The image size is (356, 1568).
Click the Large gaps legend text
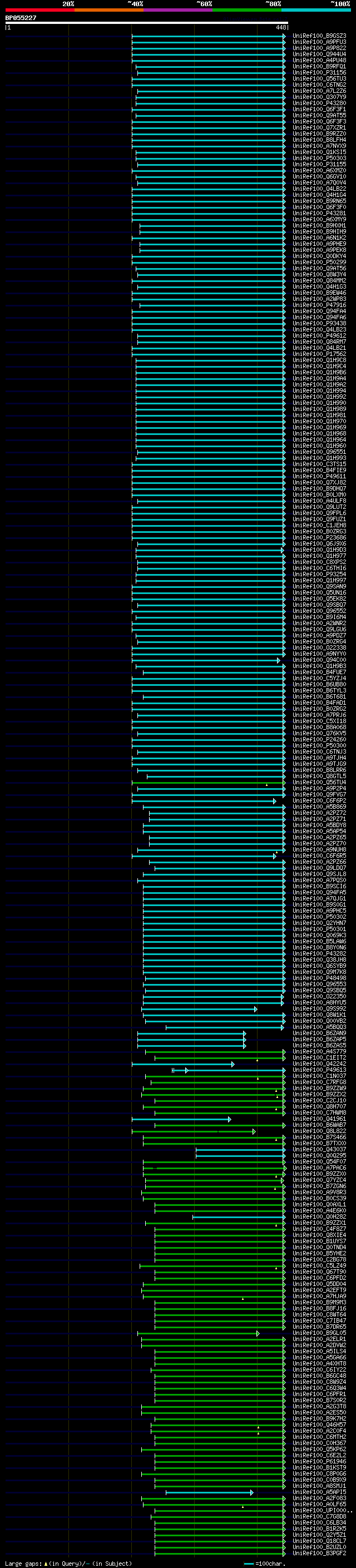[68, 1564]
